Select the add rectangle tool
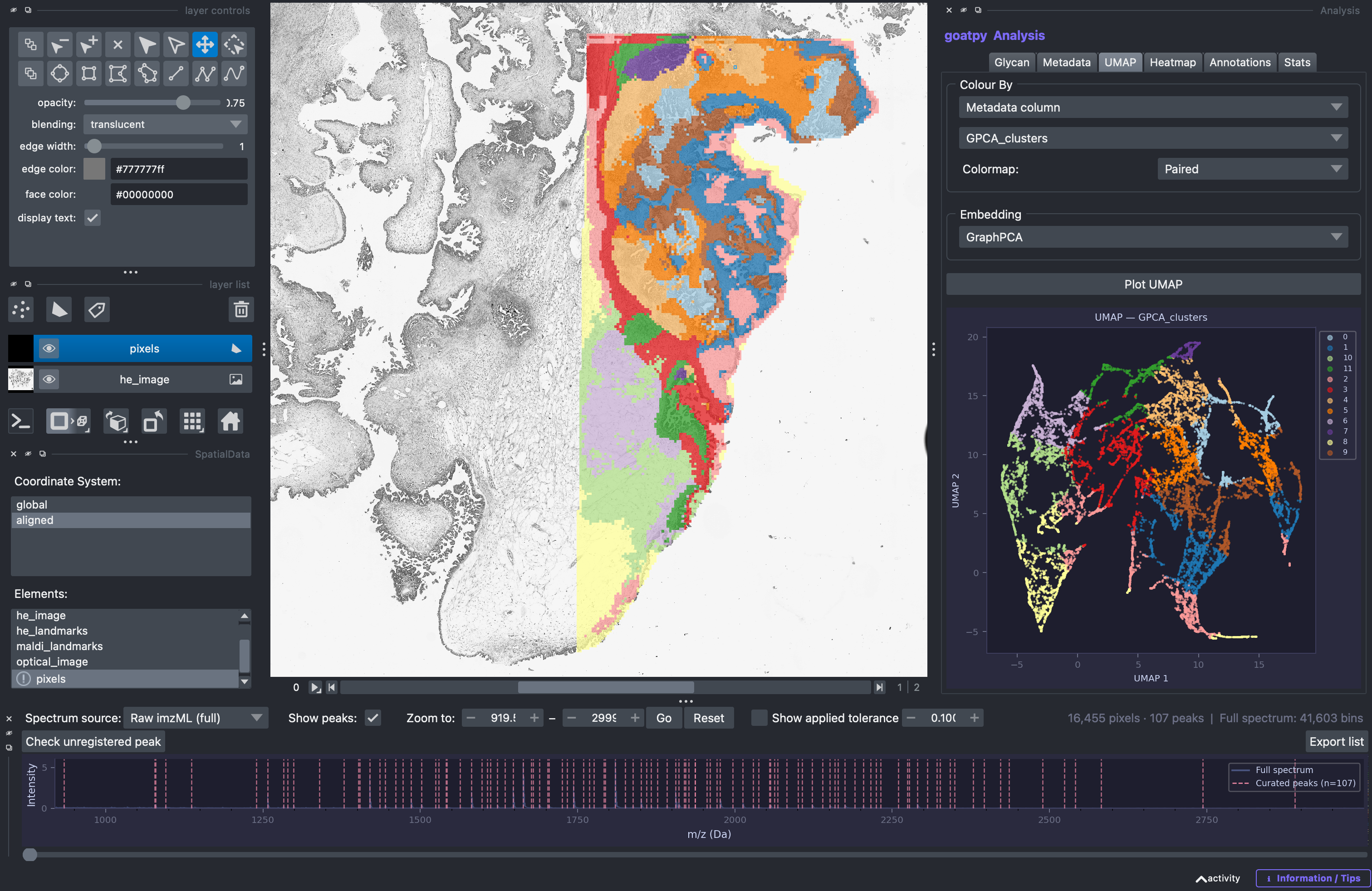Viewport: 1372px width, 891px height. click(89, 73)
